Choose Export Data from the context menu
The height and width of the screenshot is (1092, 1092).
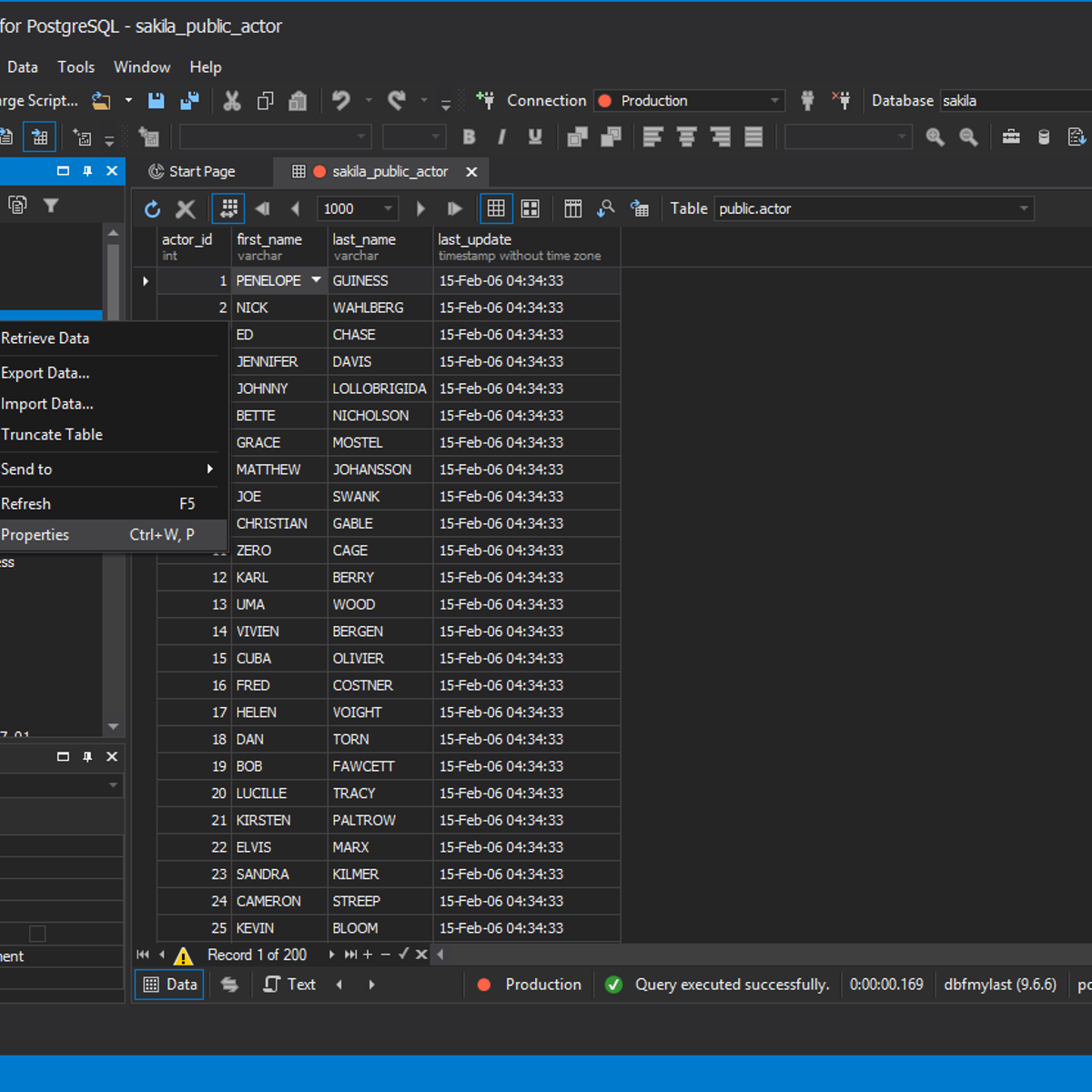click(x=45, y=372)
